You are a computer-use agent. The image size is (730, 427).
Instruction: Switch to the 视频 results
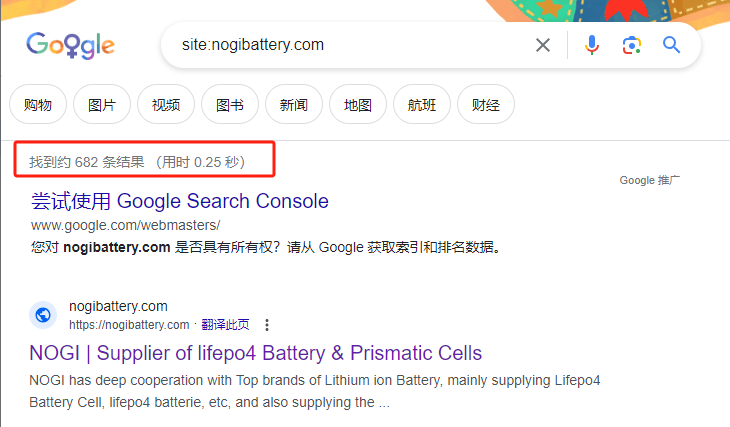coord(166,104)
